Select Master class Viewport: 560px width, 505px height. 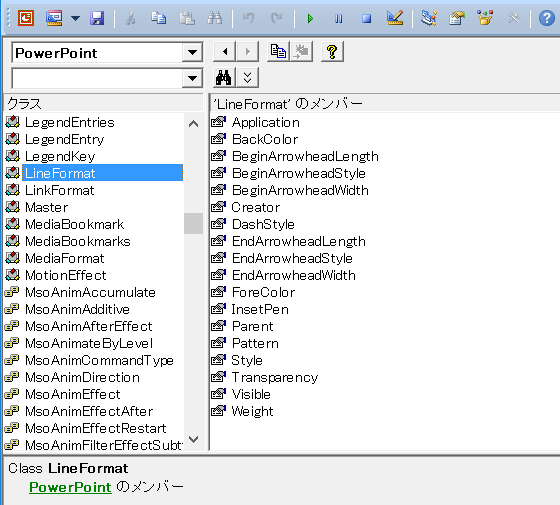(x=46, y=208)
